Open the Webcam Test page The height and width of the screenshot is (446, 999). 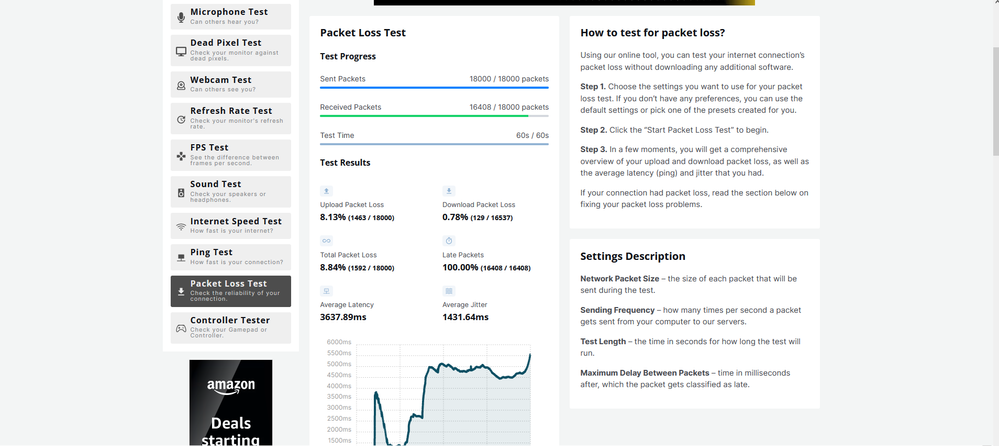point(231,84)
